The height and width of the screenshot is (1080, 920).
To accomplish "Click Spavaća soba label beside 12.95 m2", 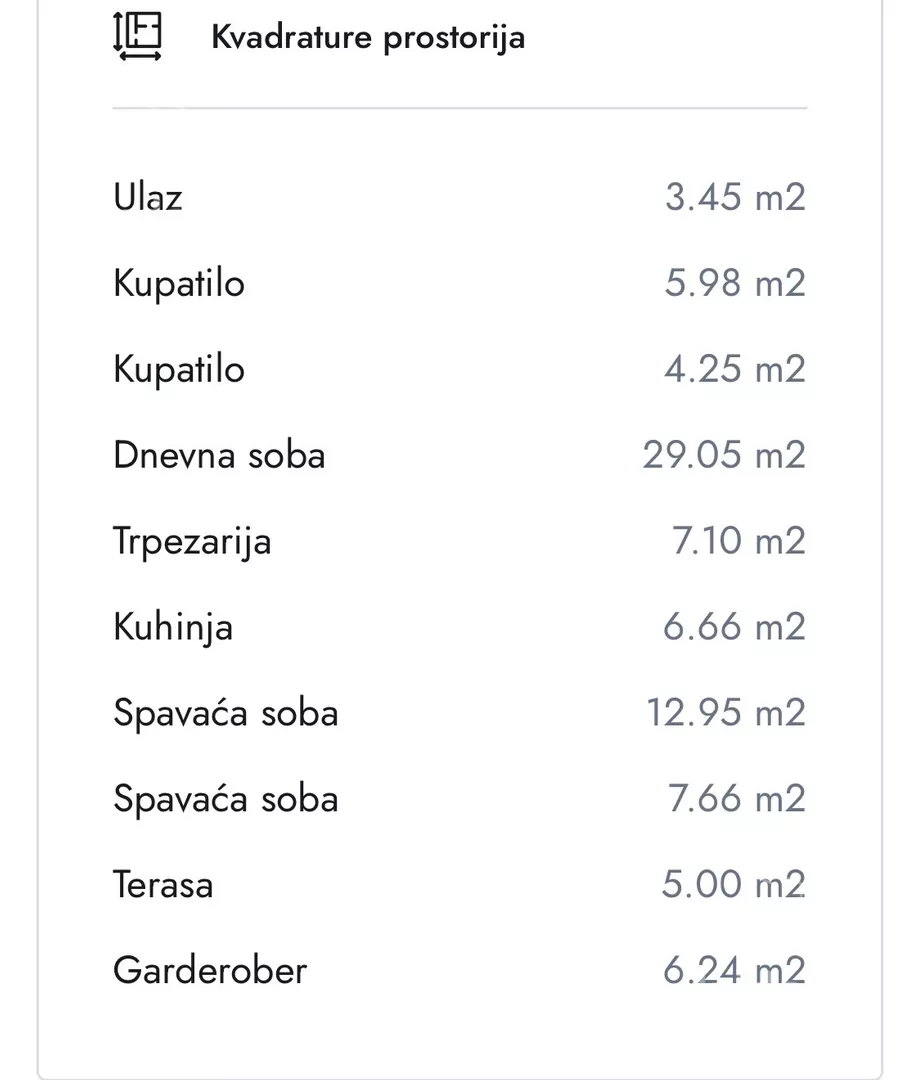I will (x=226, y=714).
